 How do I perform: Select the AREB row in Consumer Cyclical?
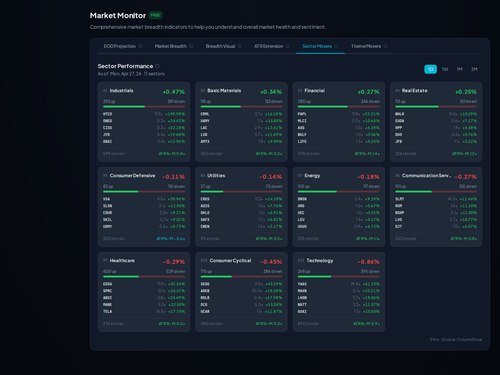(241, 291)
